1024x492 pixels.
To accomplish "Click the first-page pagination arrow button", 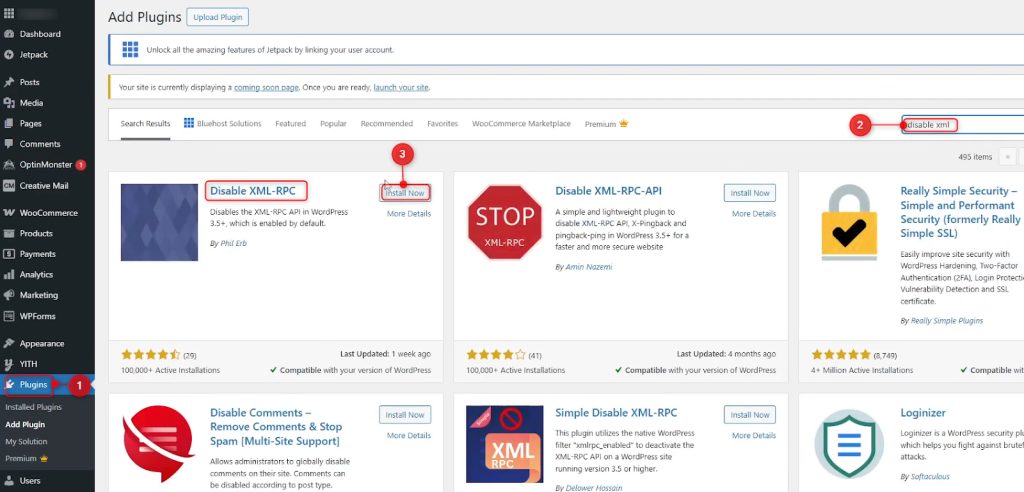I will tap(1008, 157).
